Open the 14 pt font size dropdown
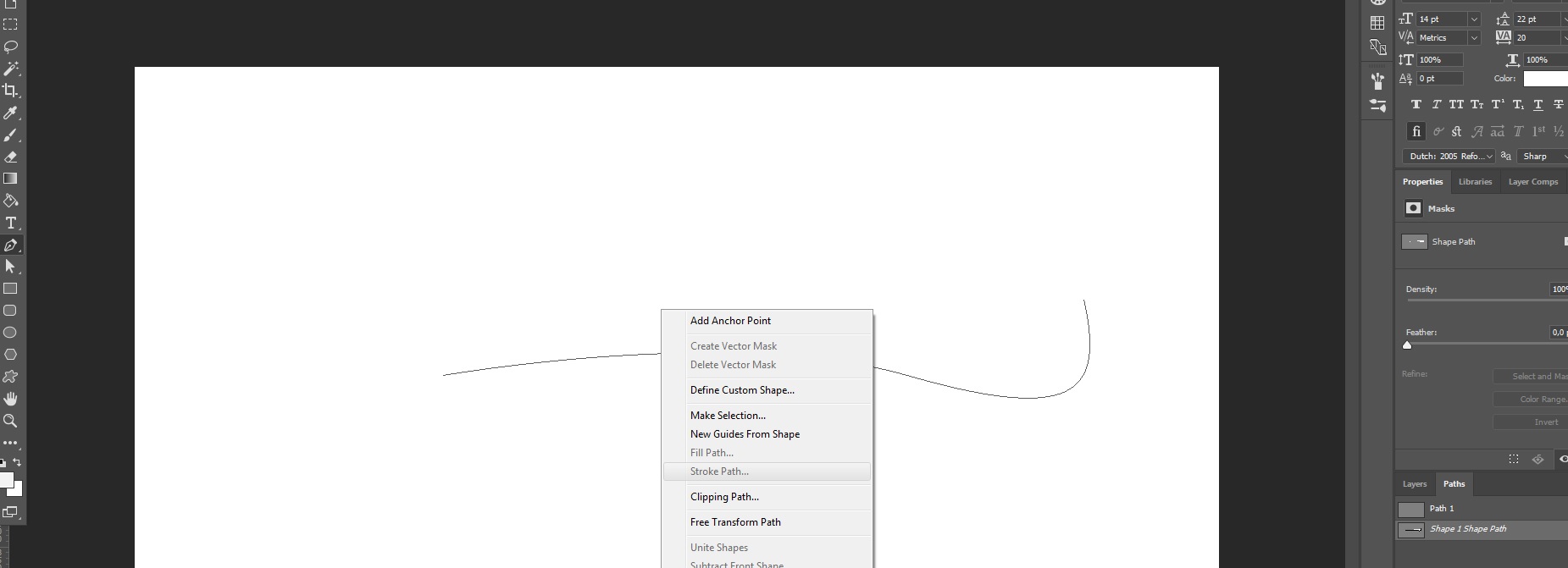Viewport: 1568px width, 568px height. tap(1474, 19)
